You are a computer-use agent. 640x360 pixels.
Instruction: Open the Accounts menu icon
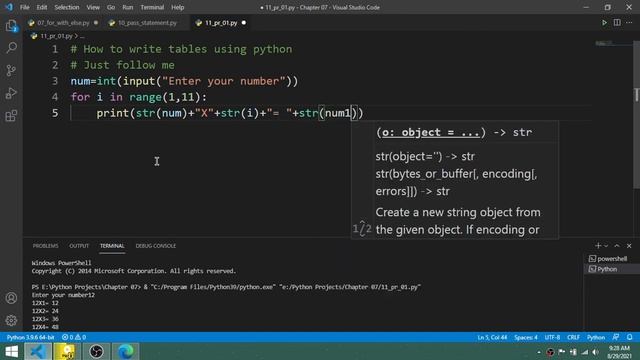click(11, 298)
